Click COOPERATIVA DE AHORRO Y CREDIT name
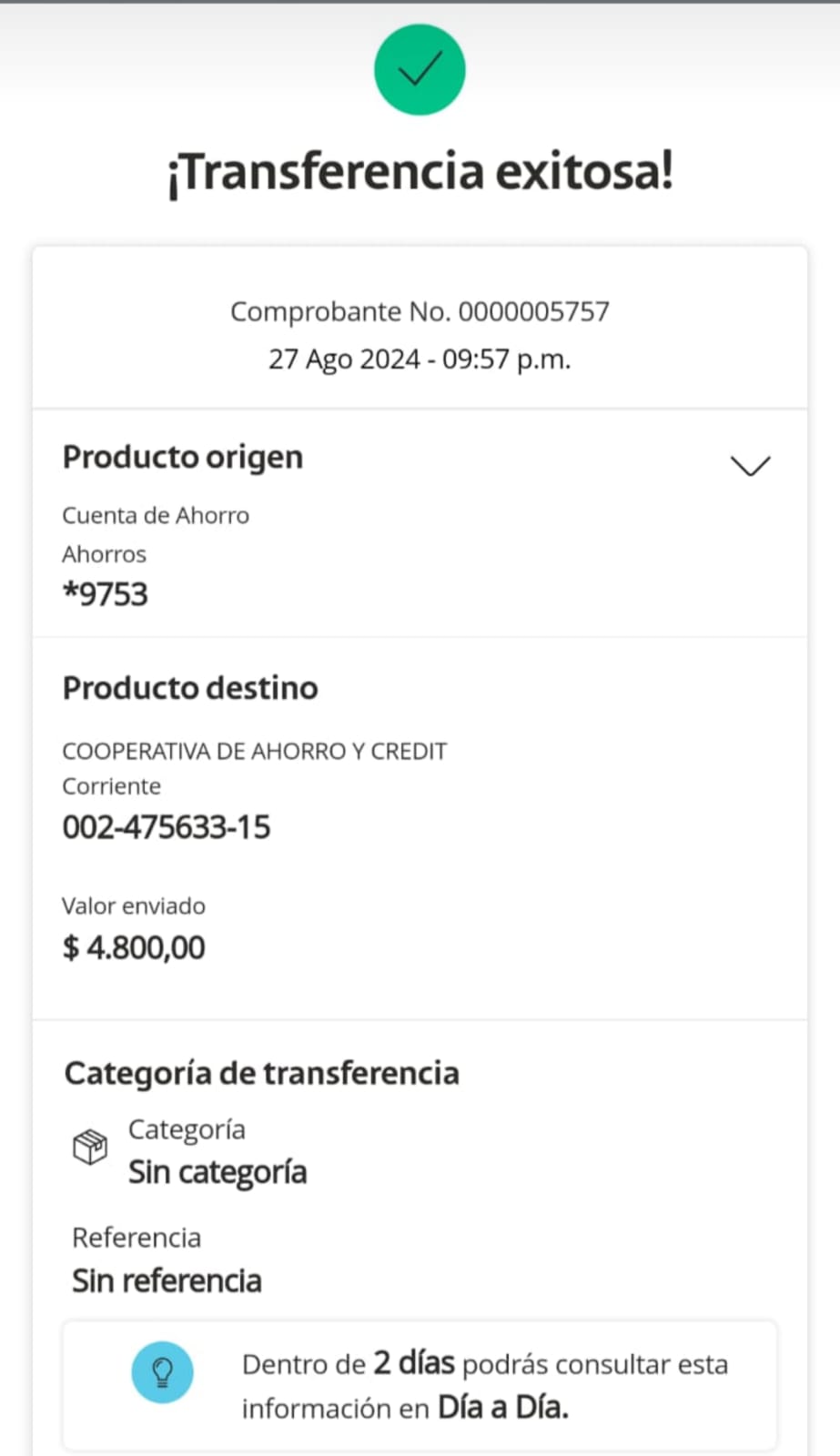 coord(255,751)
